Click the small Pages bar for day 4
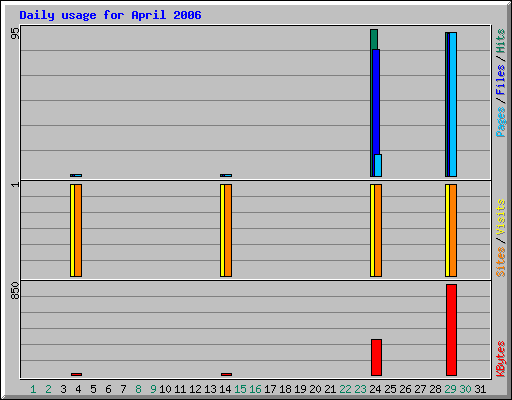This screenshot has width=512, height=400. pos(78,175)
